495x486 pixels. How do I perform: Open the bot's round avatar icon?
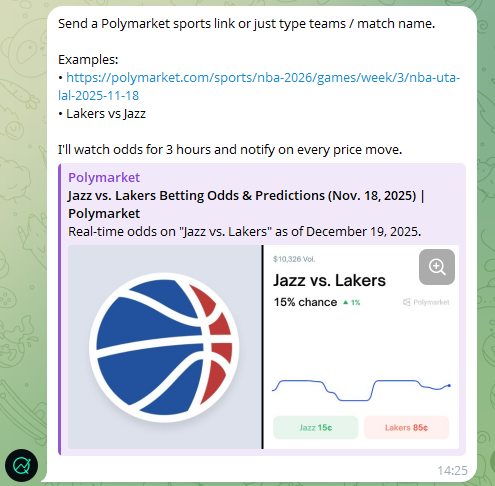pos(21,465)
